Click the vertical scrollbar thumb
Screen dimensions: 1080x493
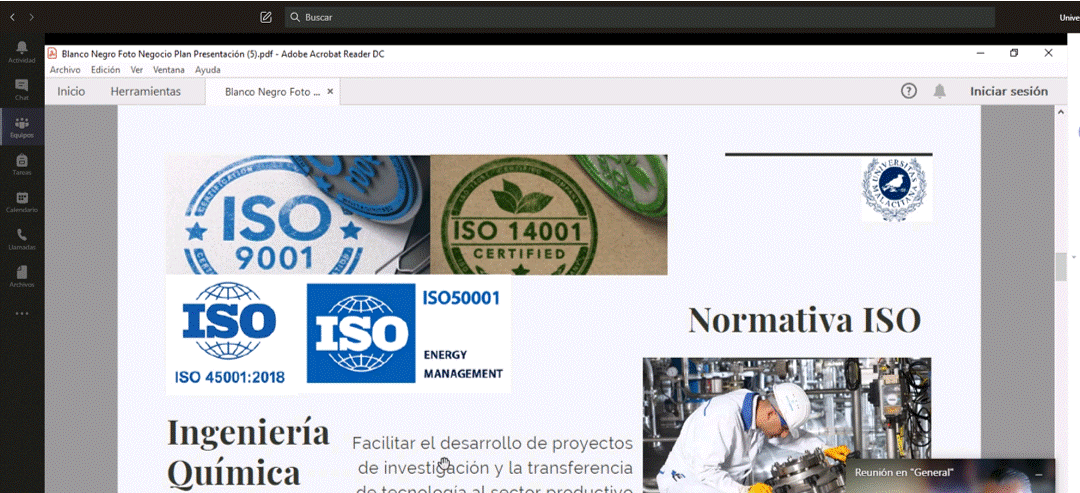click(1061, 267)
